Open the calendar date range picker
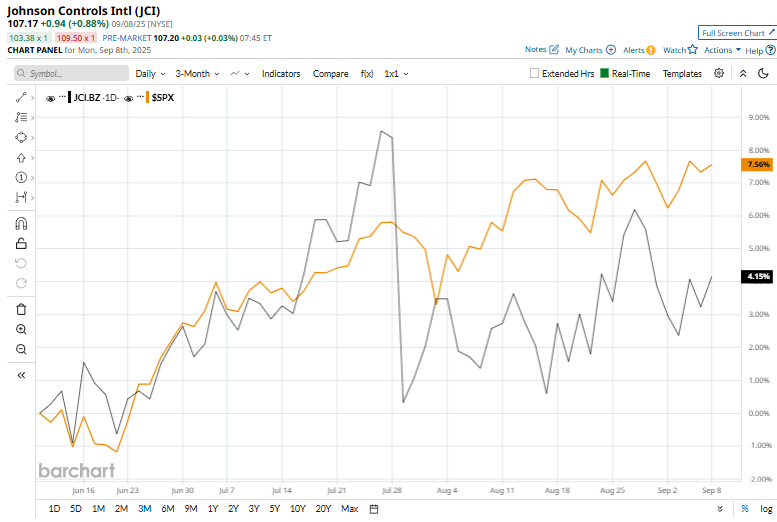The width and height of the screenshot is (777, 522). (374, 509)
